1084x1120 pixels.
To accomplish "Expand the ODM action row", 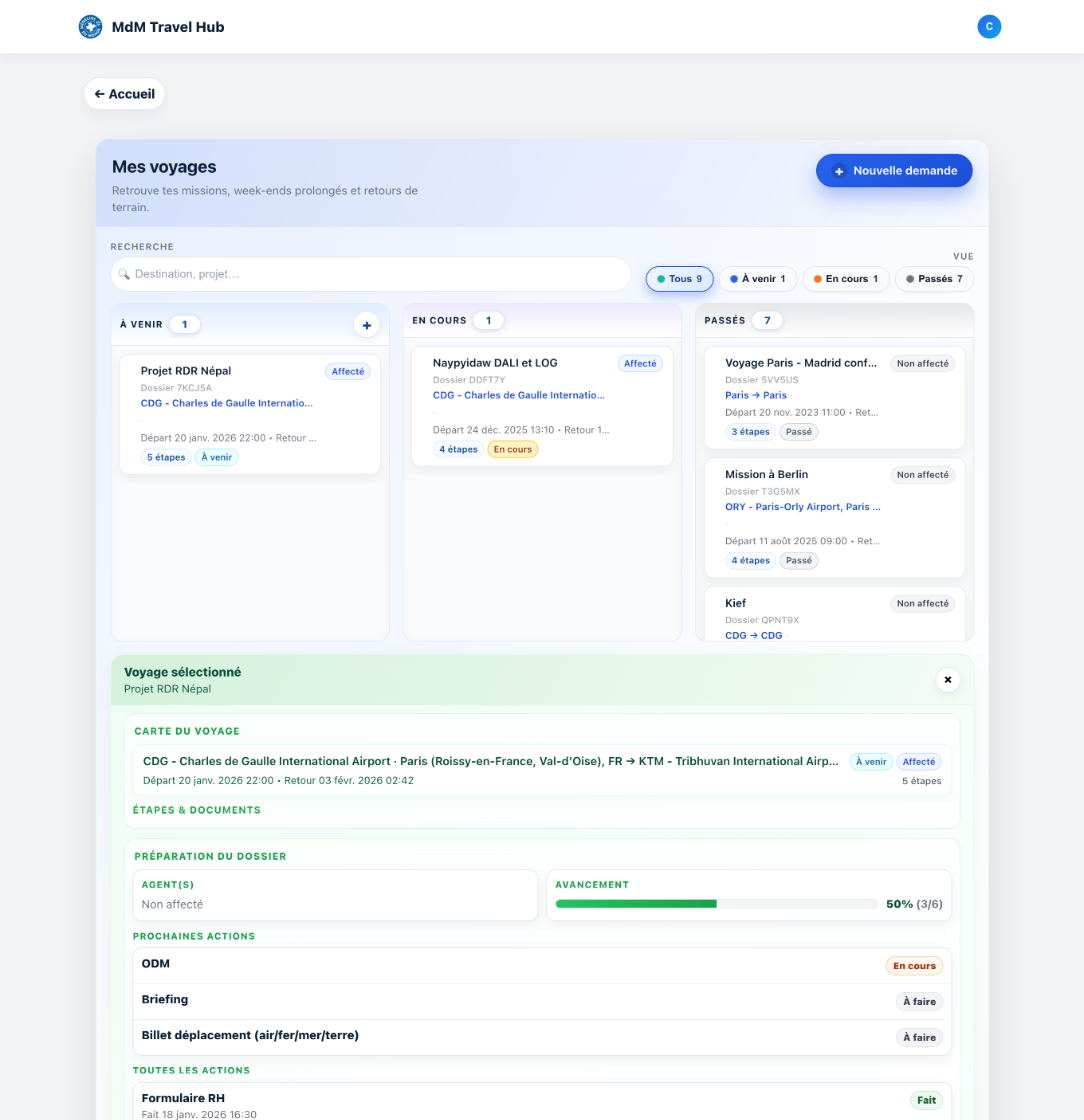I will 542,965.
